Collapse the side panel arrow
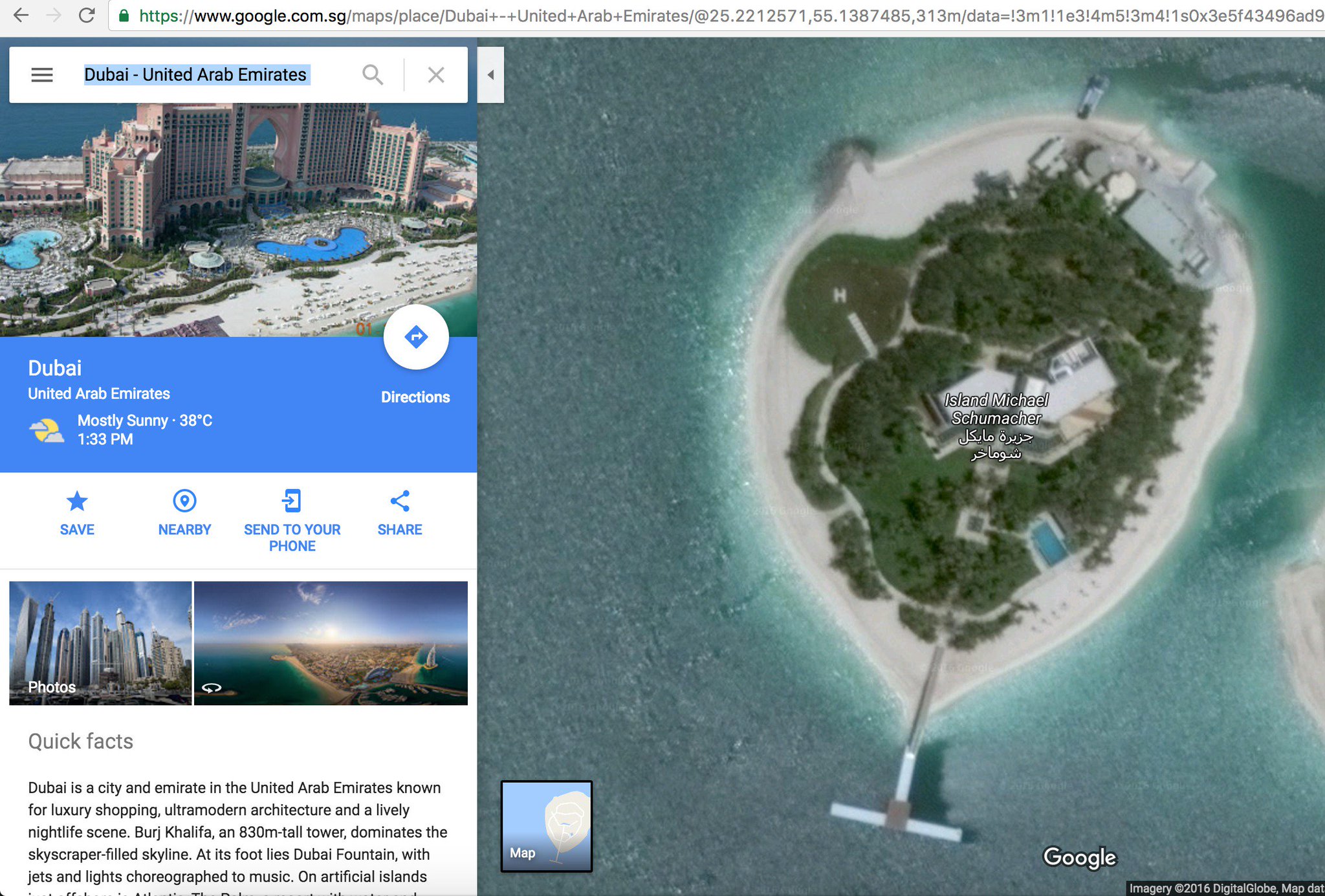Viewport: 1325px width, 896px height. coord(490,75)
